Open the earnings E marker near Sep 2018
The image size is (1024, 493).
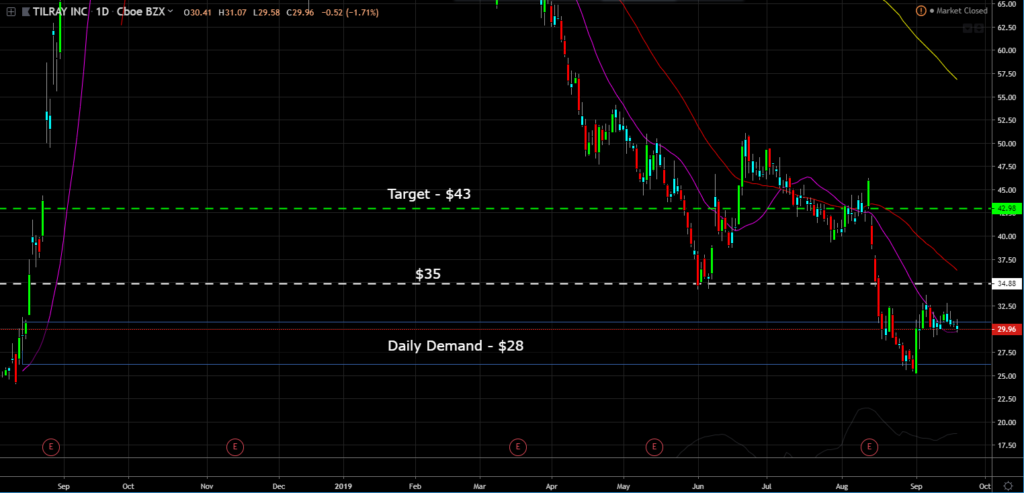click(51, 447)
